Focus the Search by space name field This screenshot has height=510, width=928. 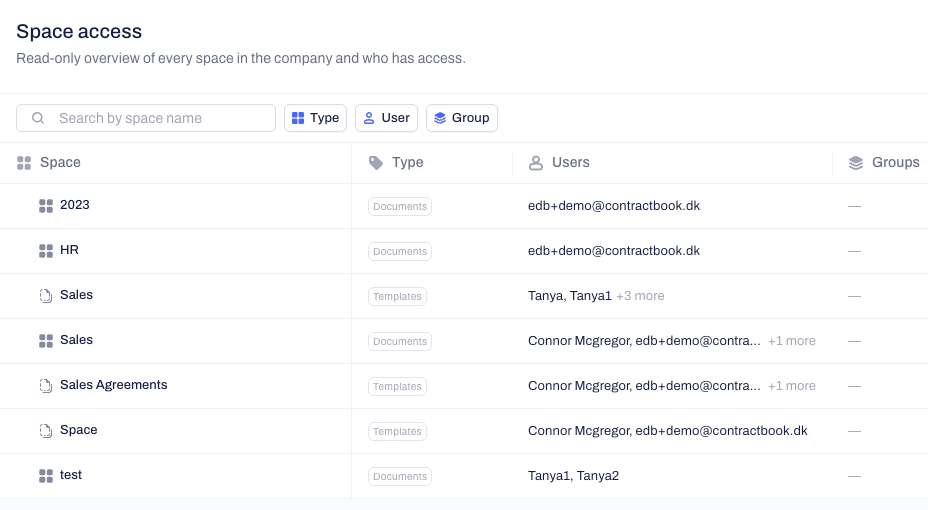146,118
